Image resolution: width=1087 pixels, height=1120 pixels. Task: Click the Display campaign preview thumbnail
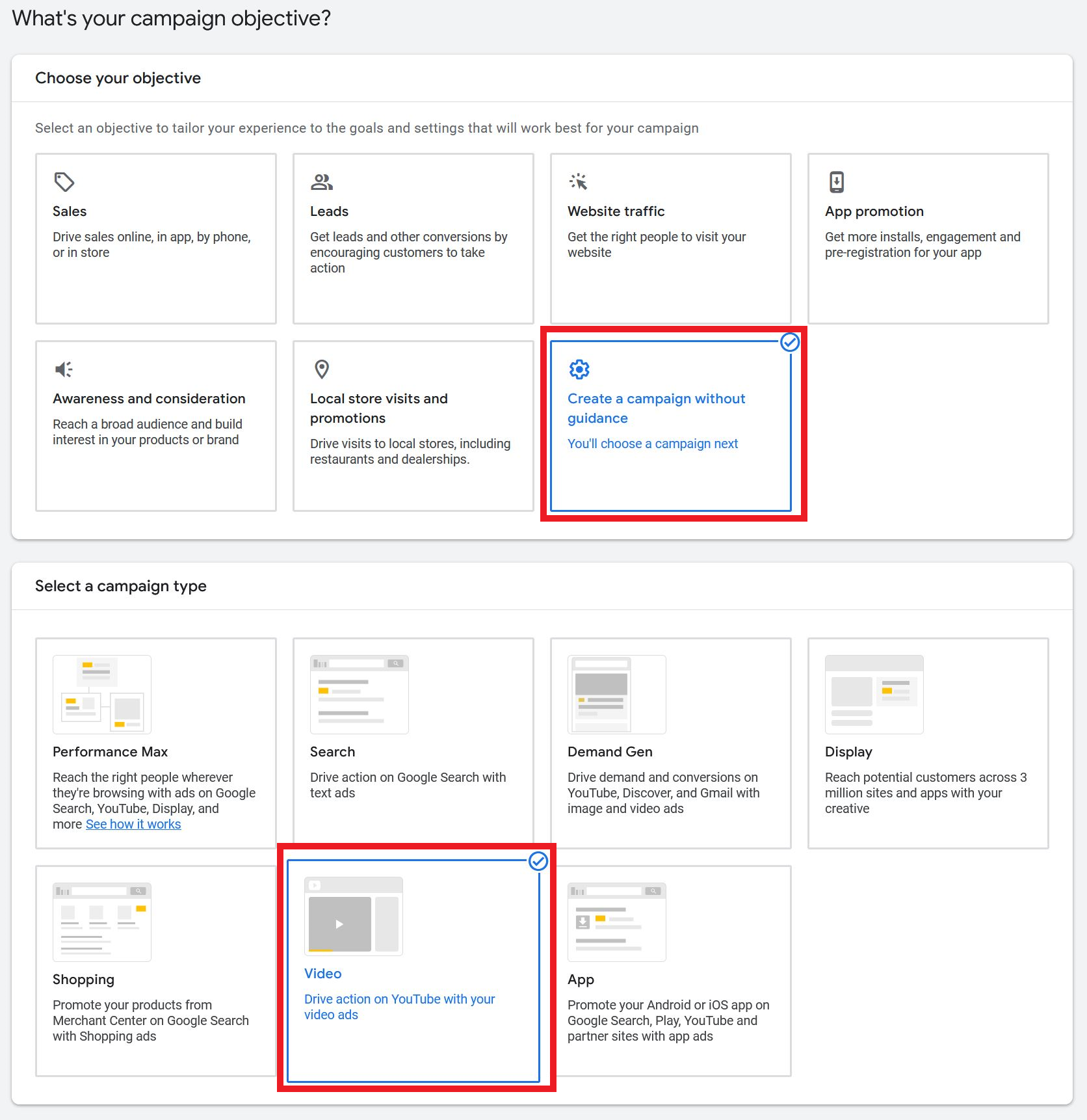pos(874,694)
